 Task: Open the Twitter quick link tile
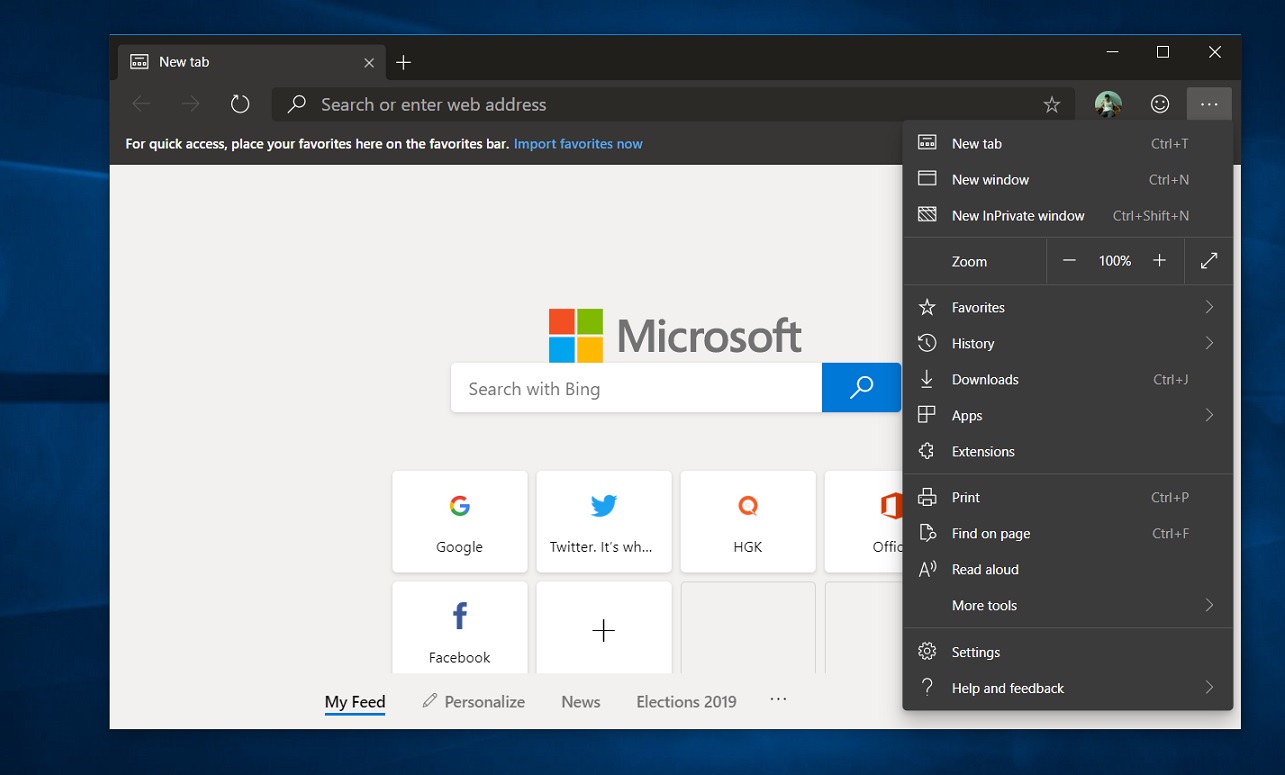[x=603, y=521]
